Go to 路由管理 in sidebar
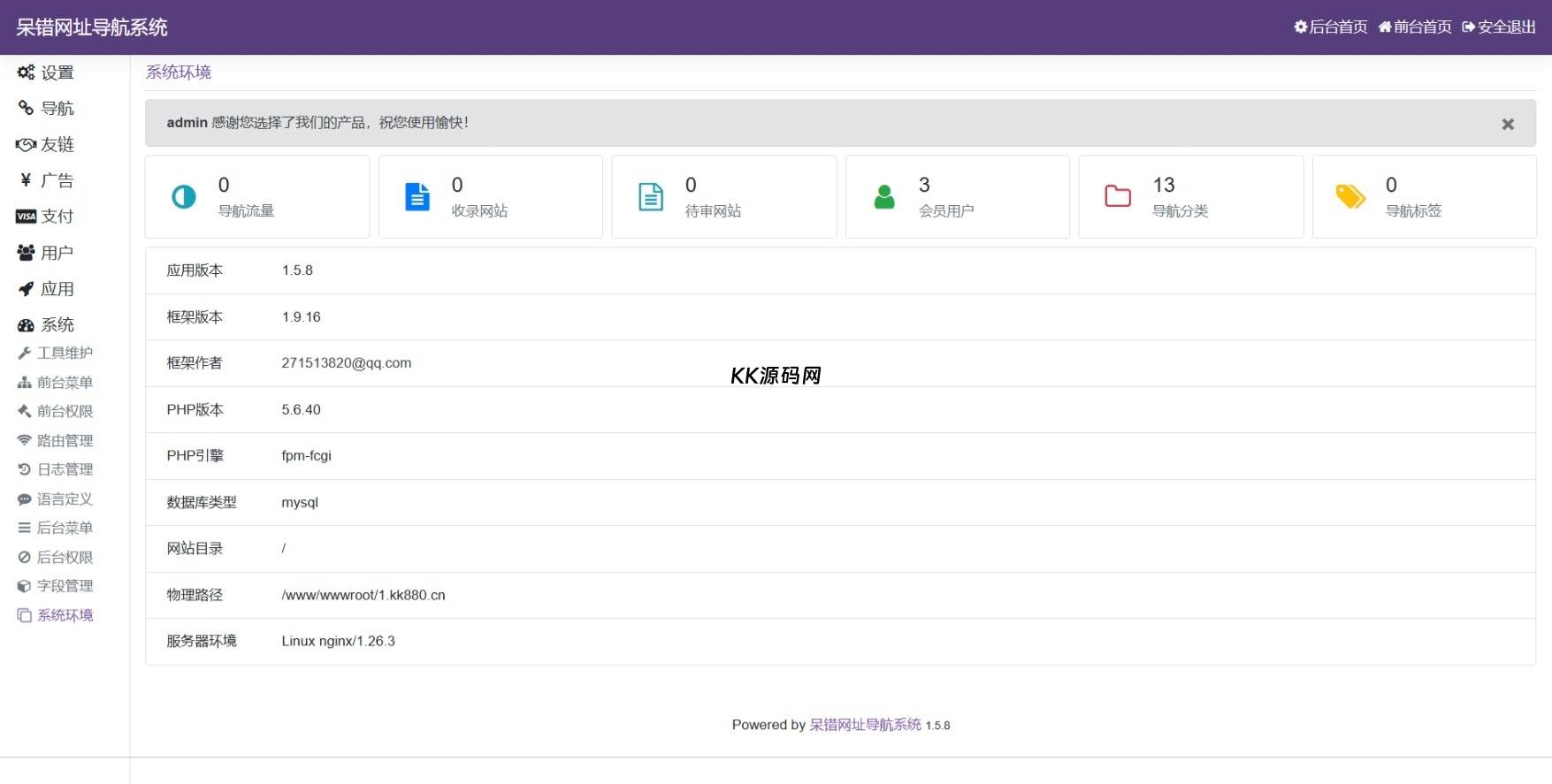1552x784 pixels. point(65,440)
